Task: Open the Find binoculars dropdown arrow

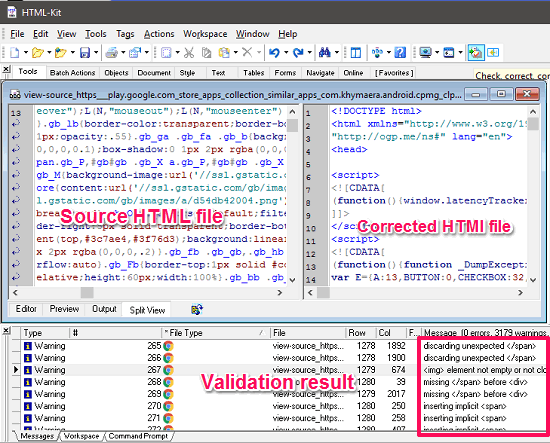Action: [336, 53]
